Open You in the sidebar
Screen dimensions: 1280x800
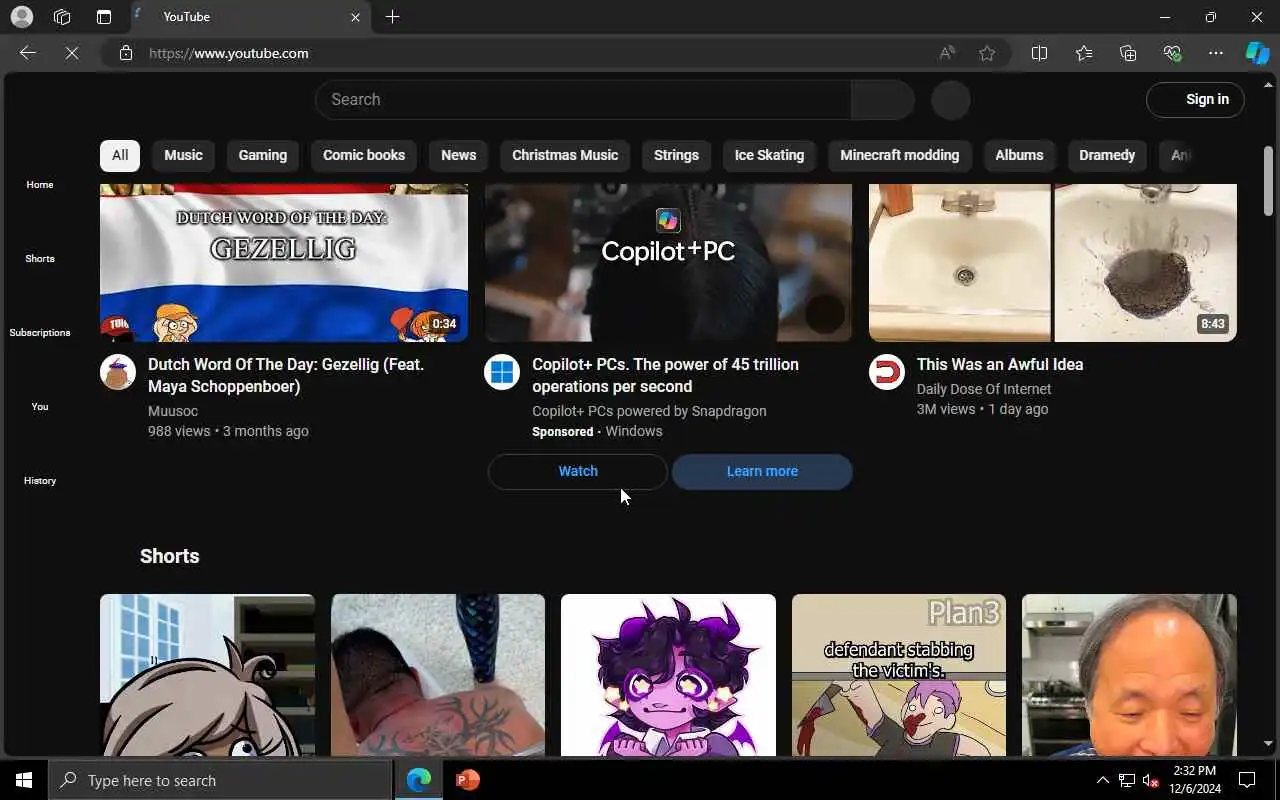(40, 407)
